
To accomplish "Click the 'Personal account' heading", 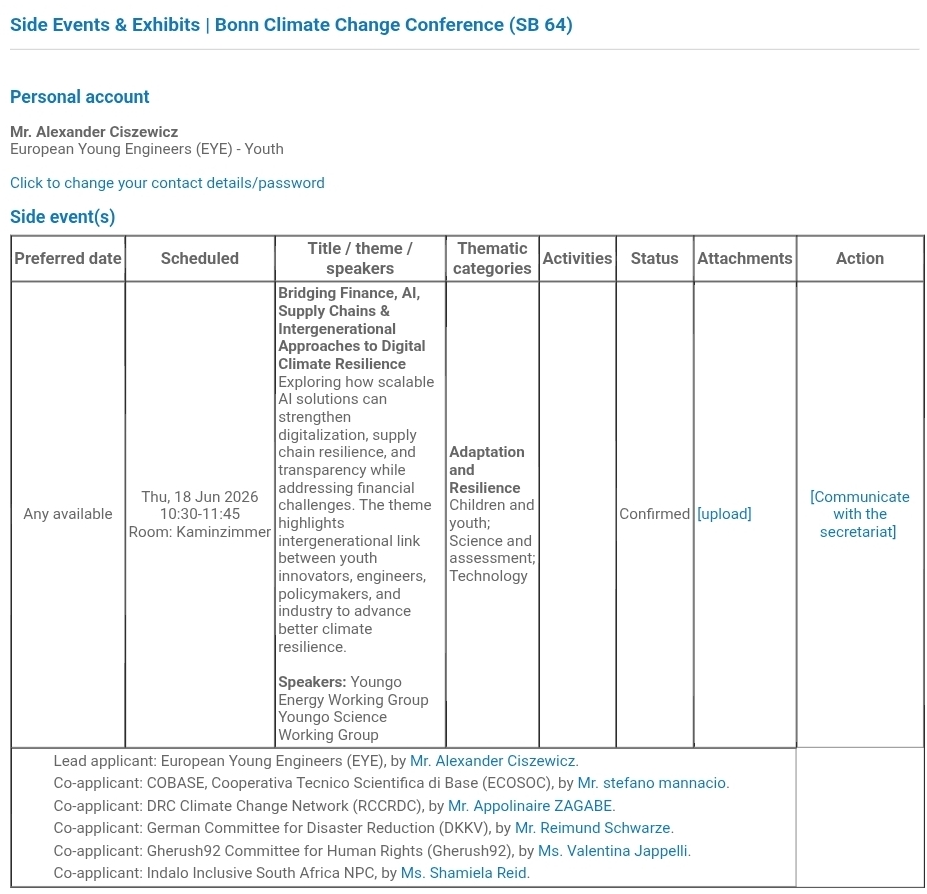I will tap(80, 96).
